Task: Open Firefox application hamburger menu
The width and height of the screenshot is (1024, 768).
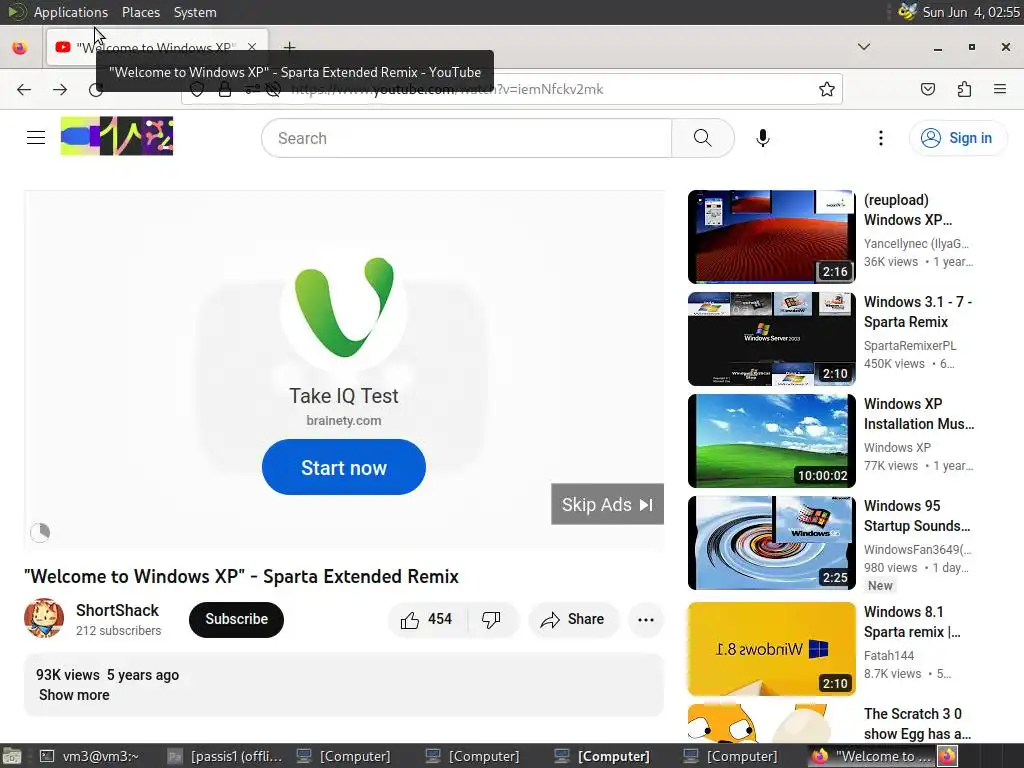Action: [999, 89]
